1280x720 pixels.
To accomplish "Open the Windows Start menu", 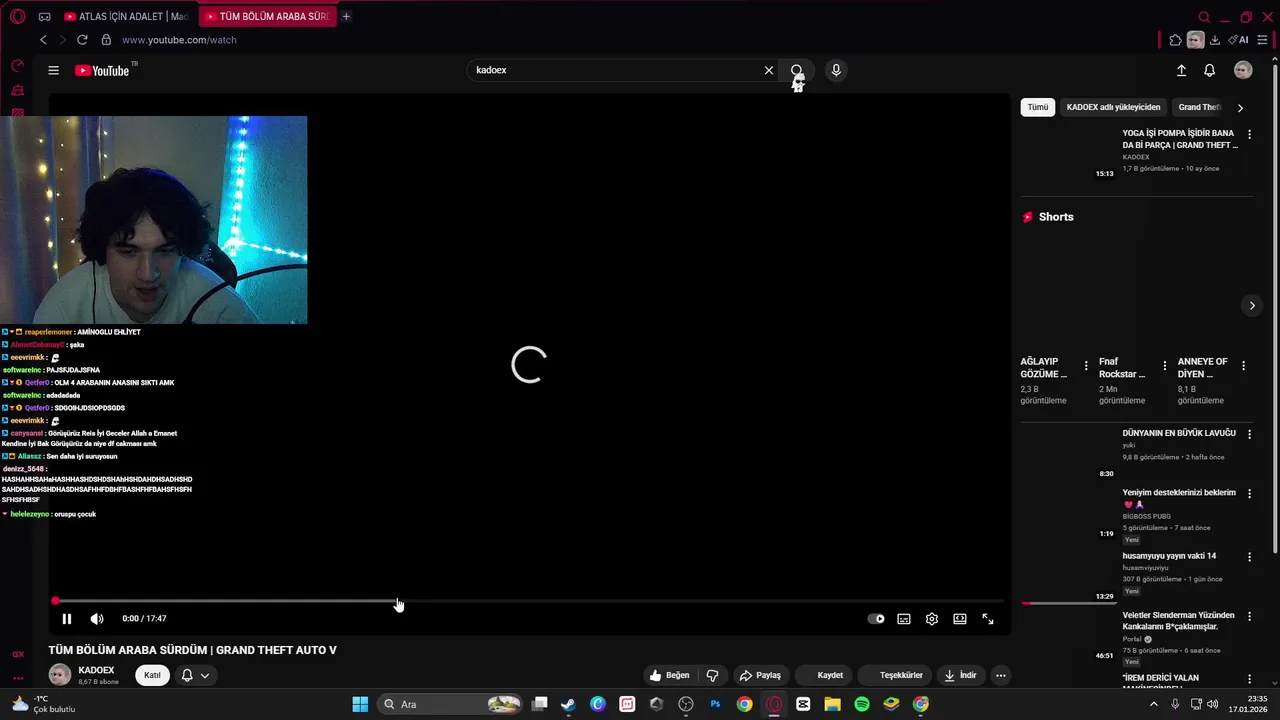I will 360,704.
